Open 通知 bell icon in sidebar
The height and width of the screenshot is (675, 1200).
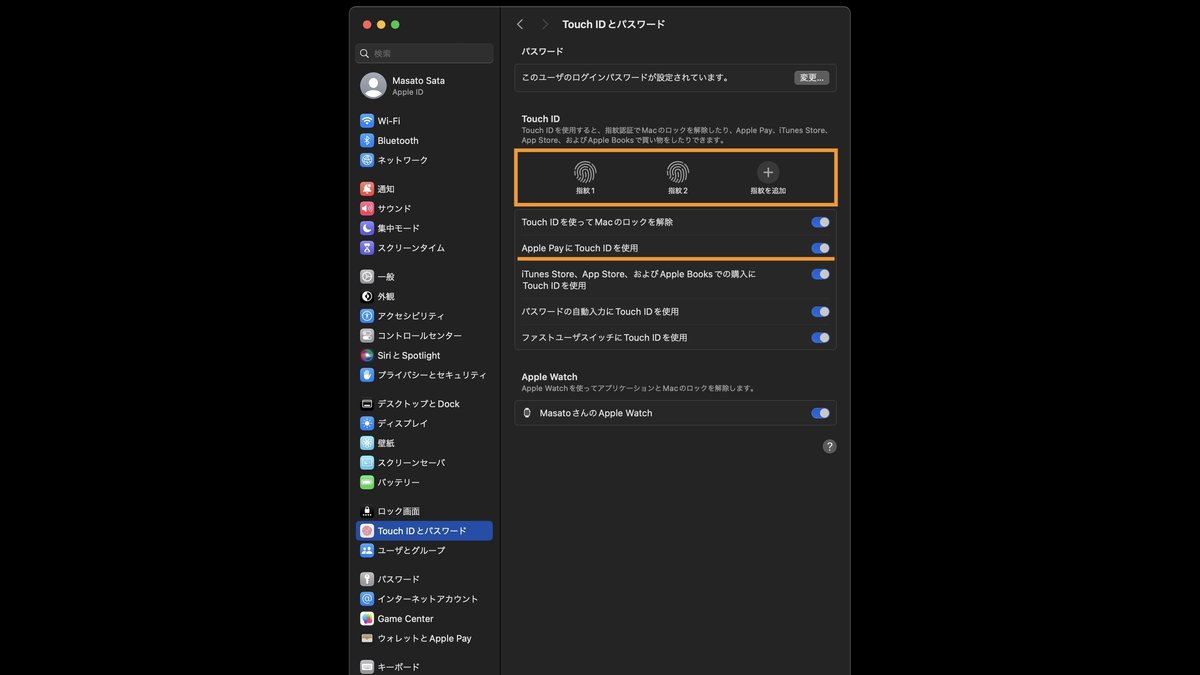coord(367,189)
